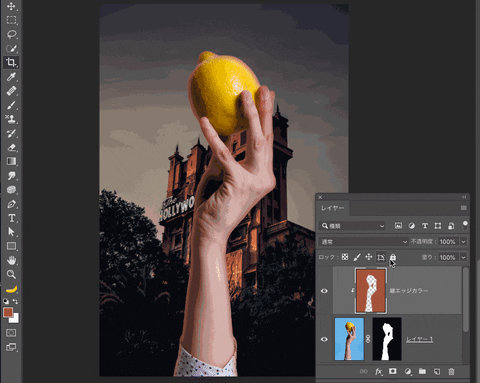
Task: Select the Pen tool
Action: pyautogui.click(x=11, y=204)
